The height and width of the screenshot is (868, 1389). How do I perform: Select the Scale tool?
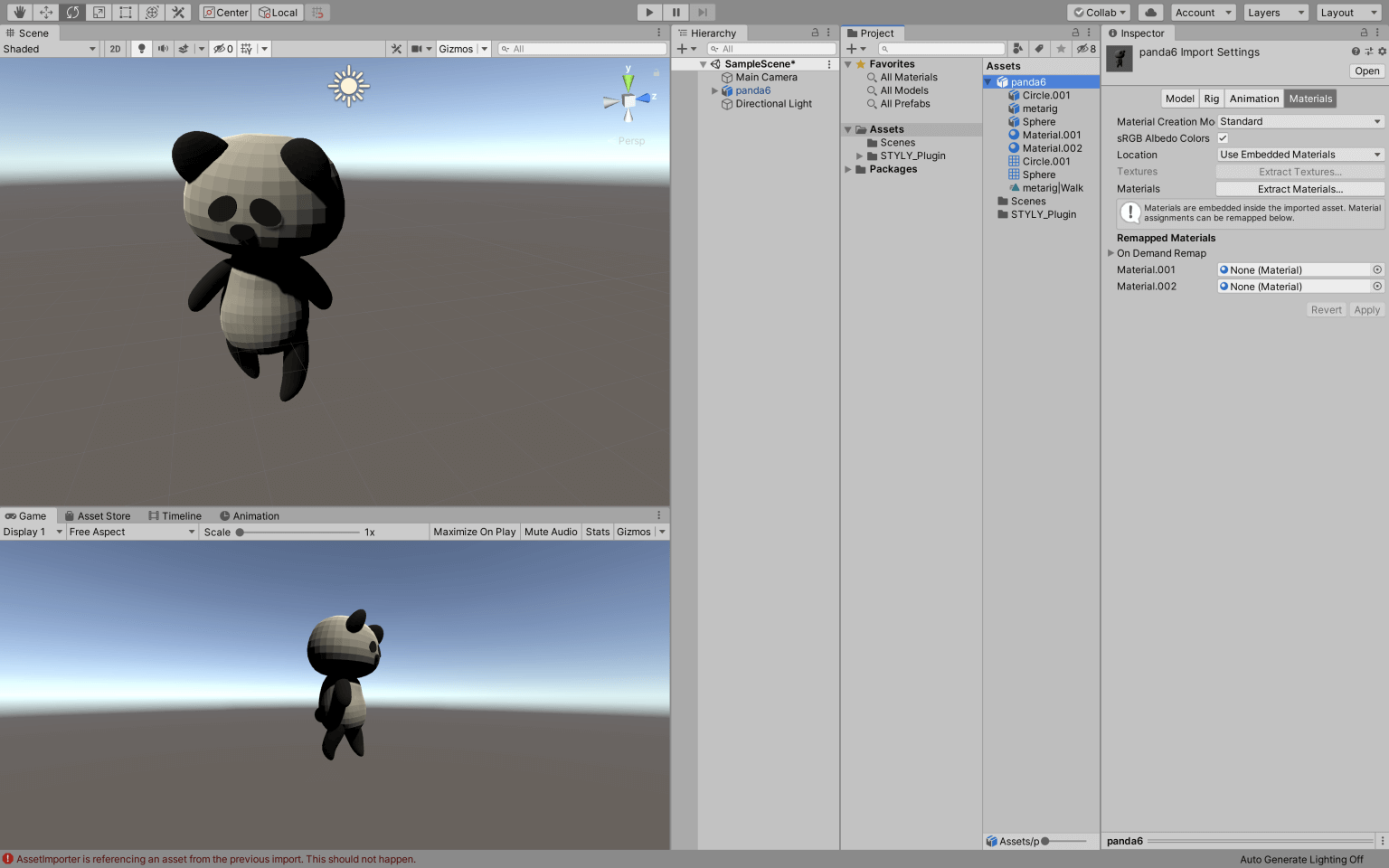pyautogui.click(x=98, y=12)
